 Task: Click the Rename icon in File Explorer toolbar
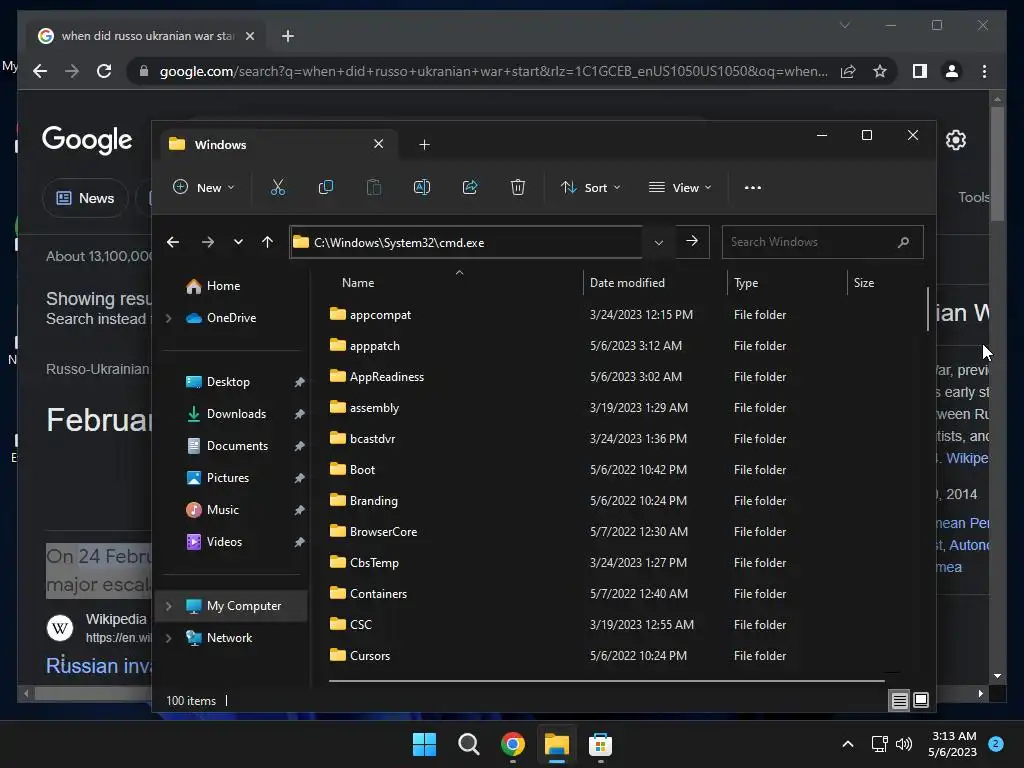point(422,187)
